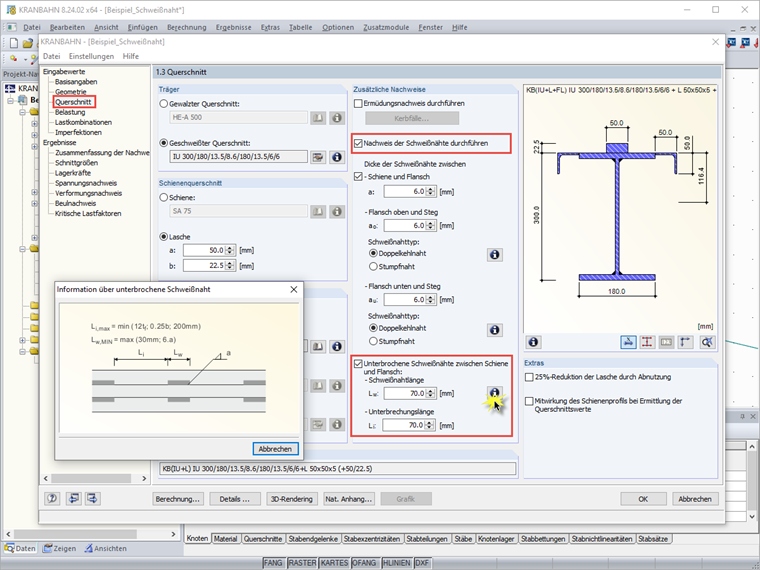This screenshot has height=570, width=760.
Task: Toggle principal axes display icon
Action: (685, 342)
